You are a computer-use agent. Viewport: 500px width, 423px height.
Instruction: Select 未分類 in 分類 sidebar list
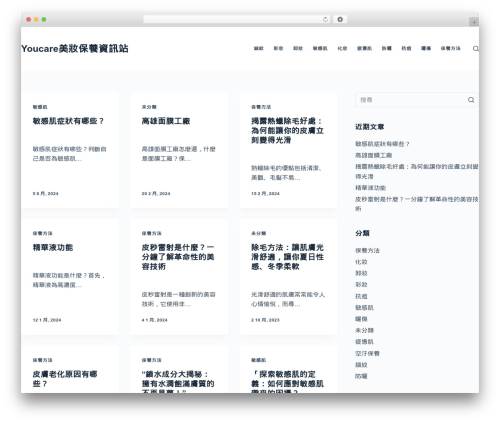[364, 330]
